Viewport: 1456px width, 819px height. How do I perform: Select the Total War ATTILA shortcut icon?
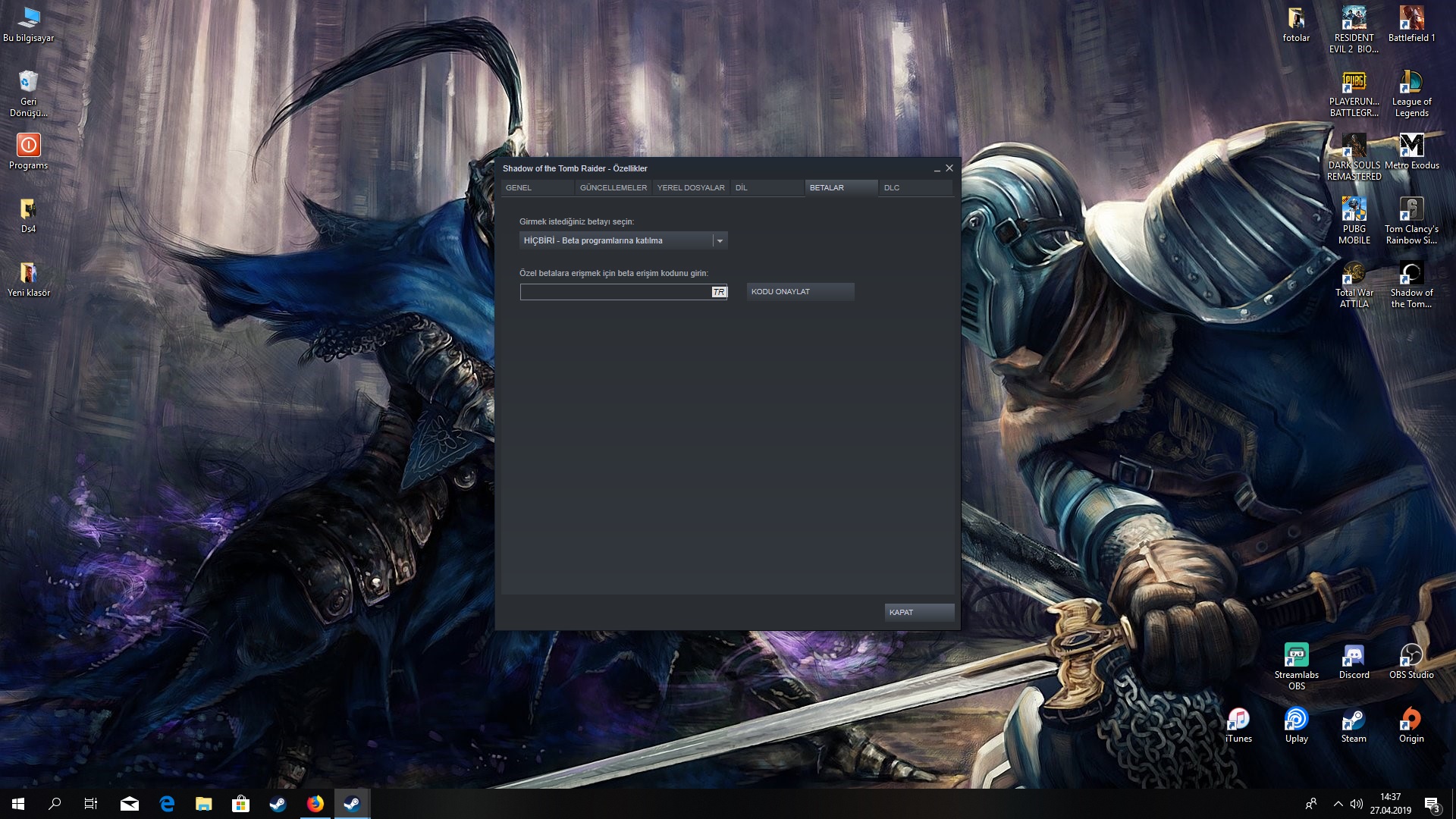click(1354, 284)
